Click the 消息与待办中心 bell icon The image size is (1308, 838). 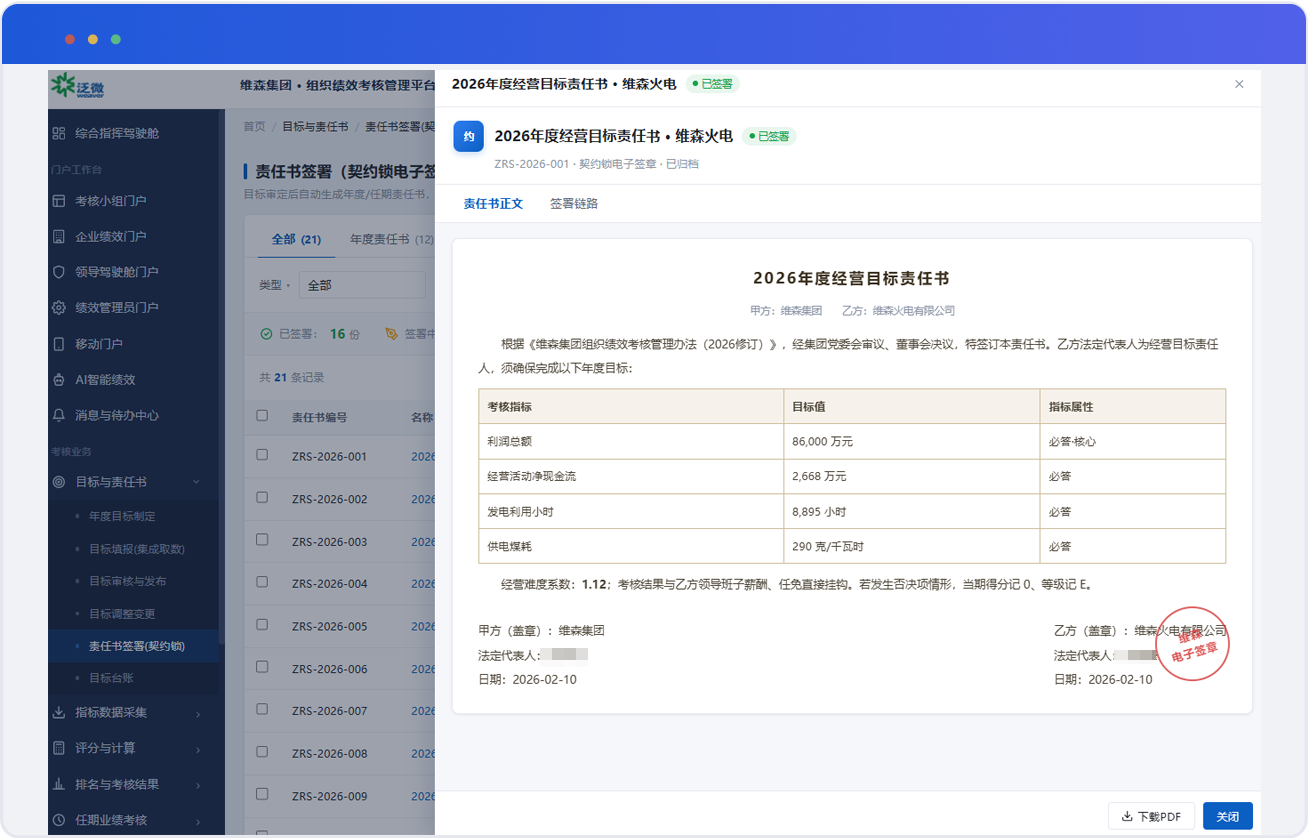click(59, 415)
